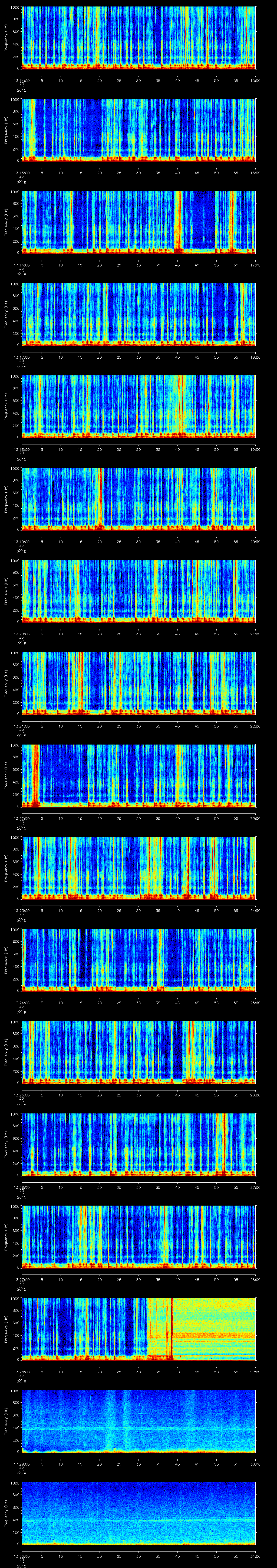Viewport: 277px width, 1568px height.
Task: Select the 28:00 end time label
Action: click(255, 1279)
